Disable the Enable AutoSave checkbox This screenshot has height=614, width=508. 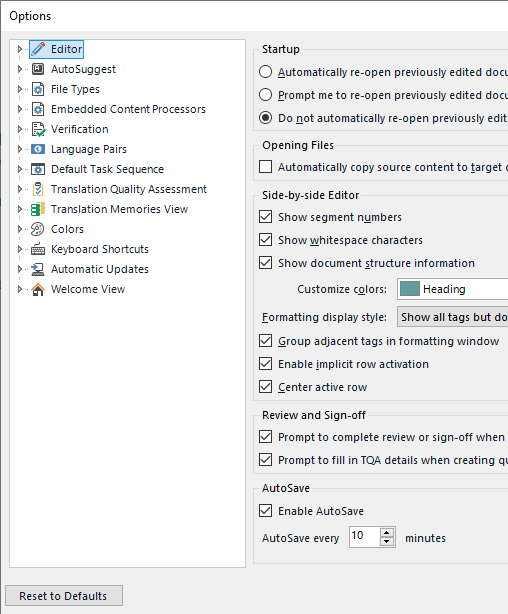(266, 511)
